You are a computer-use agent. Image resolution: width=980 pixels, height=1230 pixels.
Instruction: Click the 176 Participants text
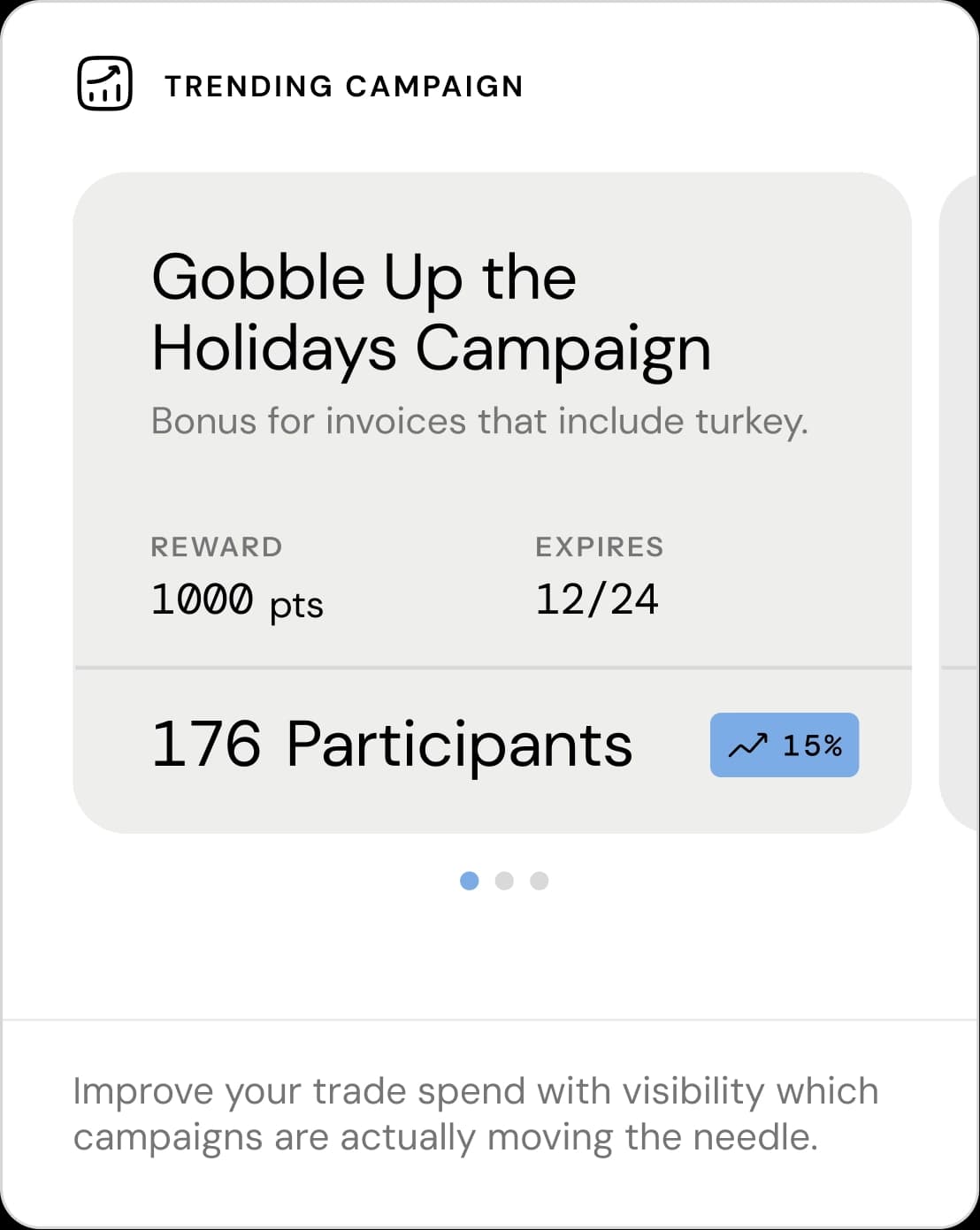click(392, 745)
